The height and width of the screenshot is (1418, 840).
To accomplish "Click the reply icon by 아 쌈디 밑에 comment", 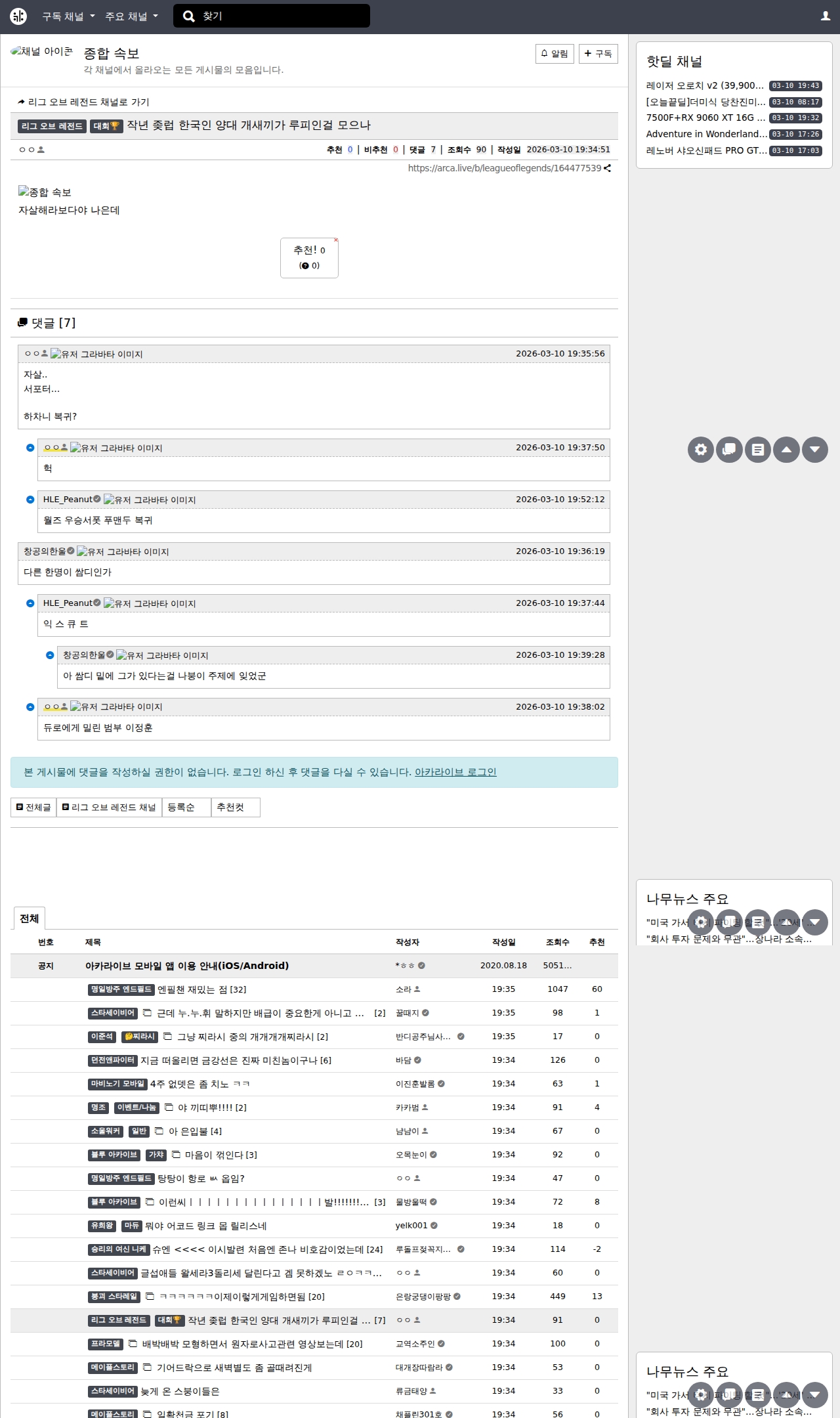I will tap(50, 655).
